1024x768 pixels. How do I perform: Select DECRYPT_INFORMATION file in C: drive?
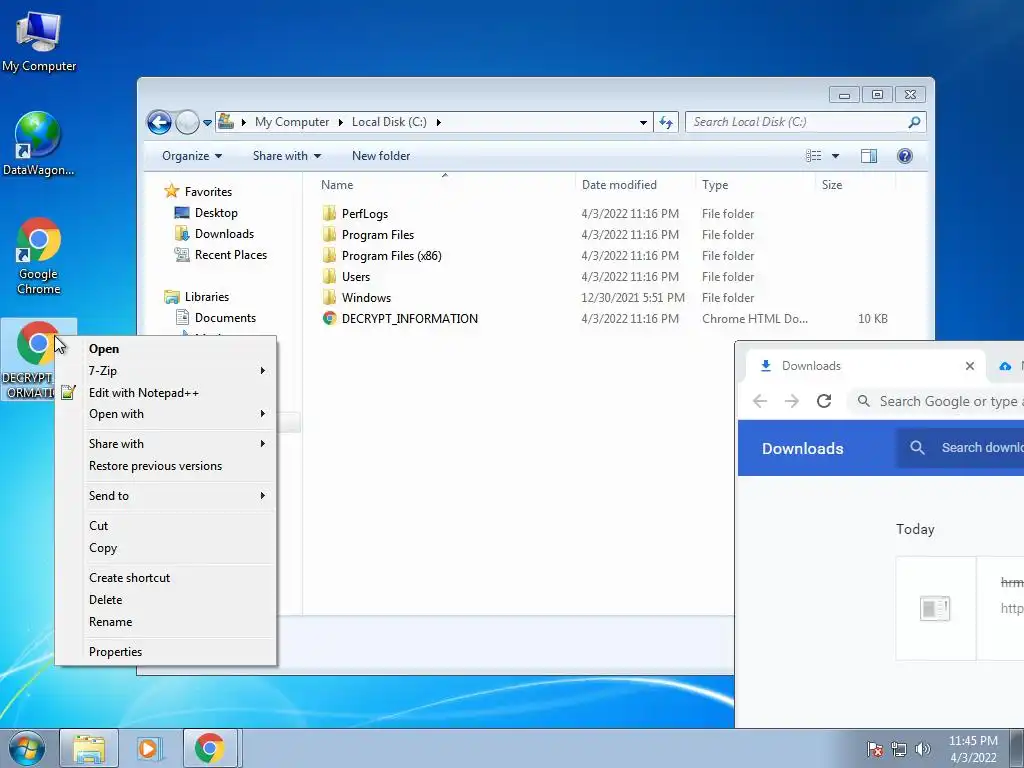pyautogui.click(x=409, y=319)
